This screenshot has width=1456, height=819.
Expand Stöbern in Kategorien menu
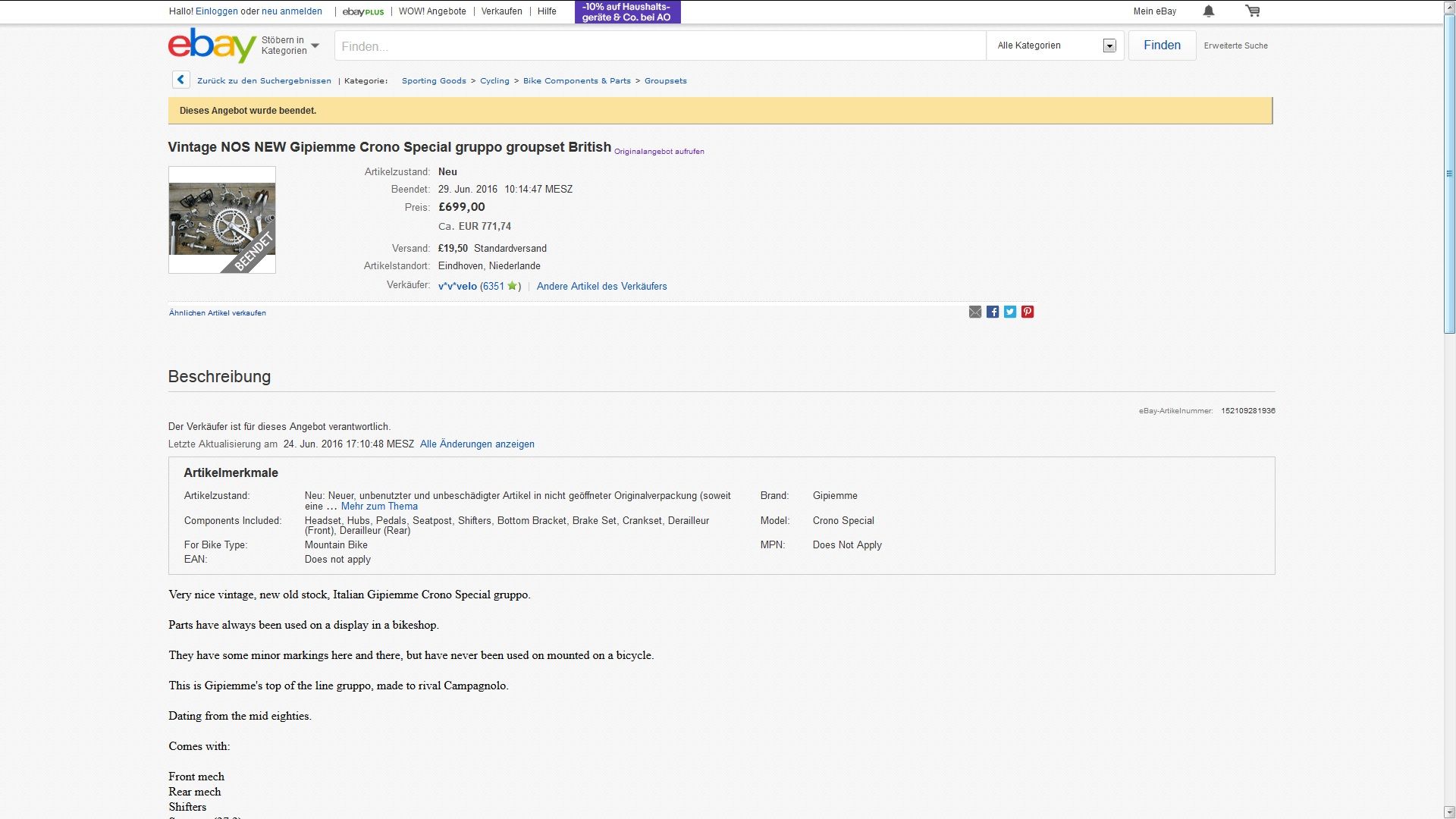pos(290,45)
